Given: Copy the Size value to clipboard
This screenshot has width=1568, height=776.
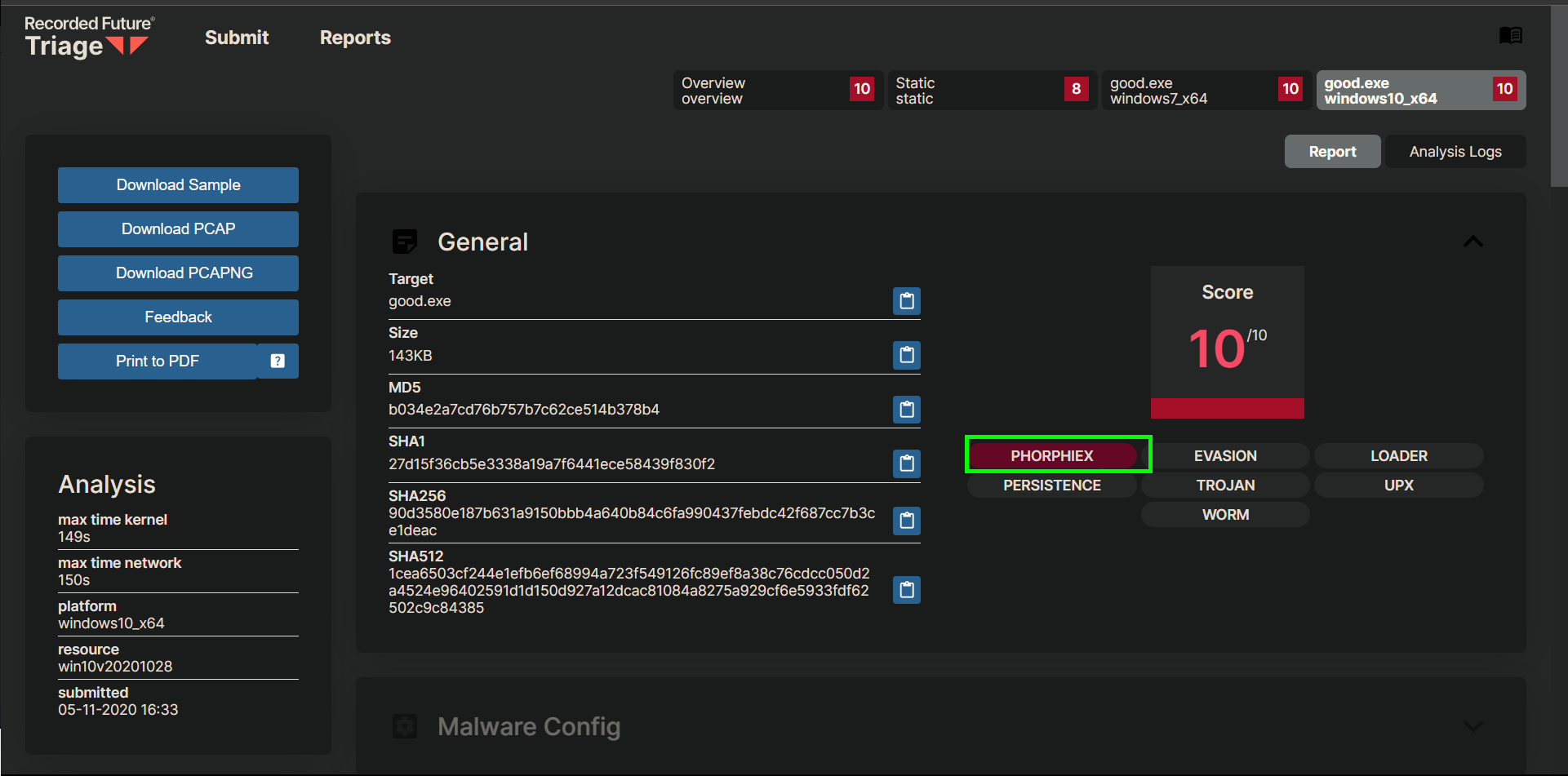Looking at the screenshot, I should (906, 355).
